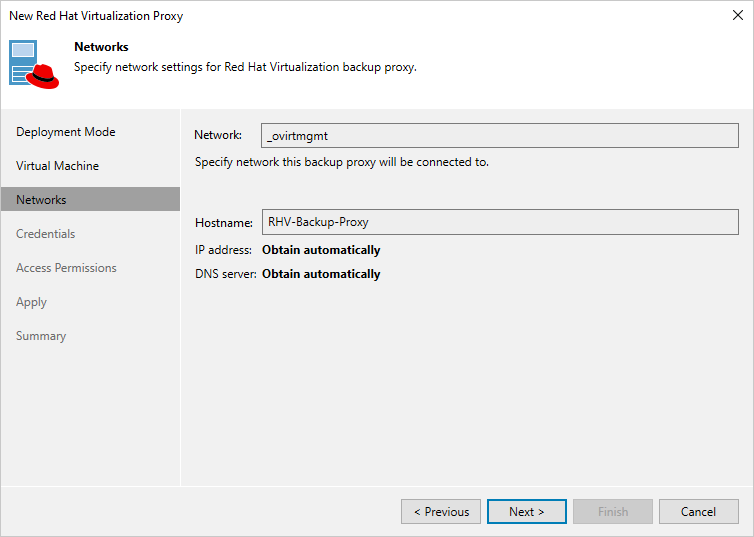The height and width of the screenshot is (537, 754).
Task: Cancel the proxy wizard
Action: 698,512
